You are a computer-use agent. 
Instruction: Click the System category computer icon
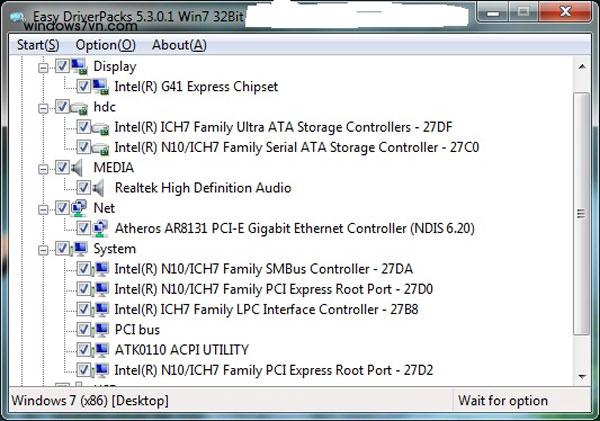[80, 248]
